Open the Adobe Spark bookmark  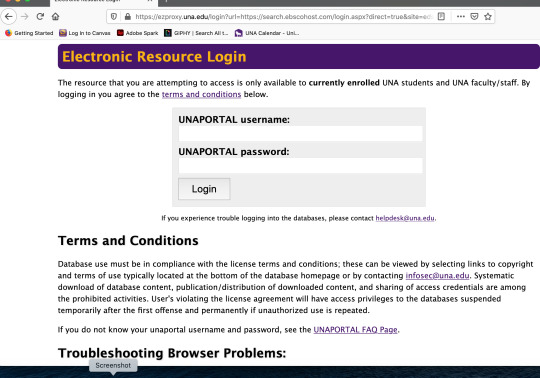pyautogui.click(x=137, y=33)
